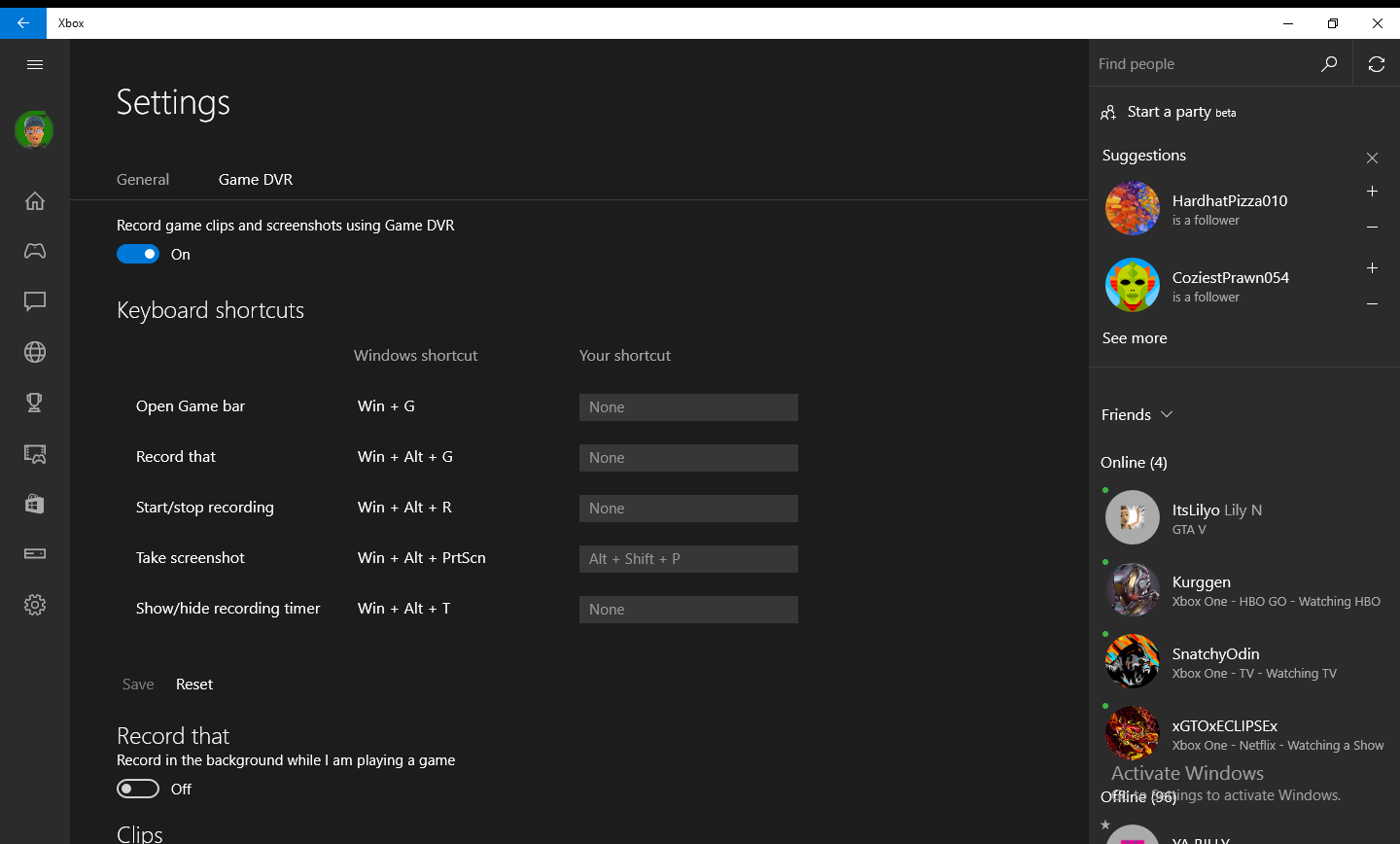This screenshot has width=1400, height=844.
Task: Open CoziestPrawn054 profile picture
Action: [1133, 285]
